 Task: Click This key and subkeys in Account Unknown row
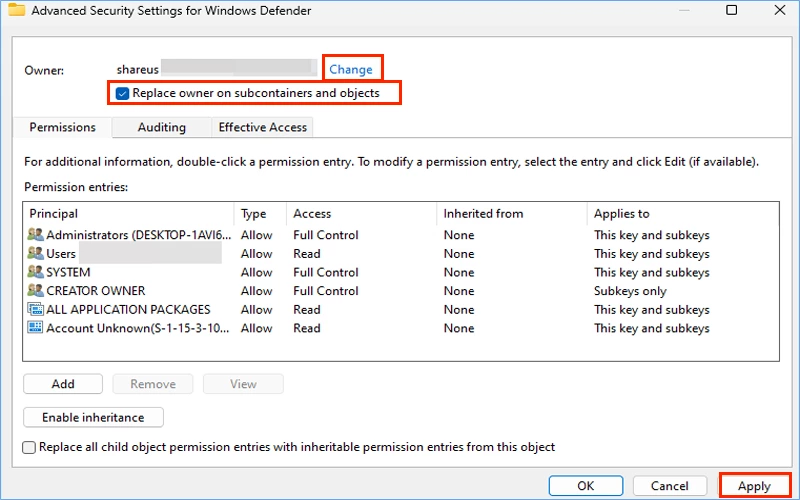[652, 328]
